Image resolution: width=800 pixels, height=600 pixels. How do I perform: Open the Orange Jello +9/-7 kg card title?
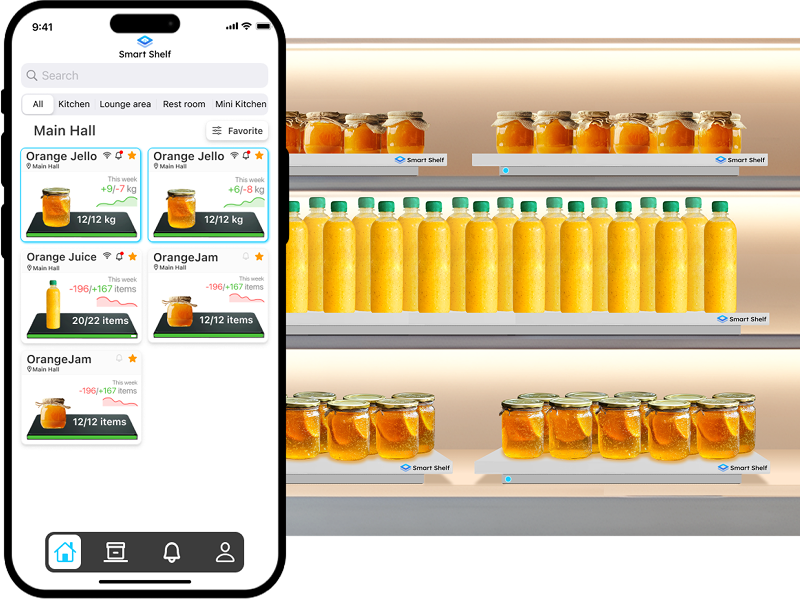click(61, 156)
